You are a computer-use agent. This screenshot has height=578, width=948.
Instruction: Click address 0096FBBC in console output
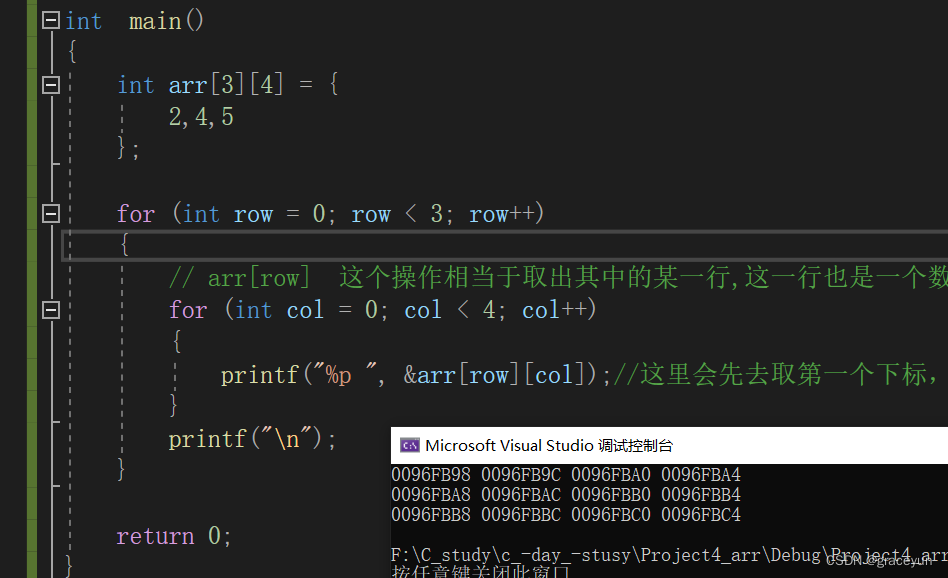521,515
